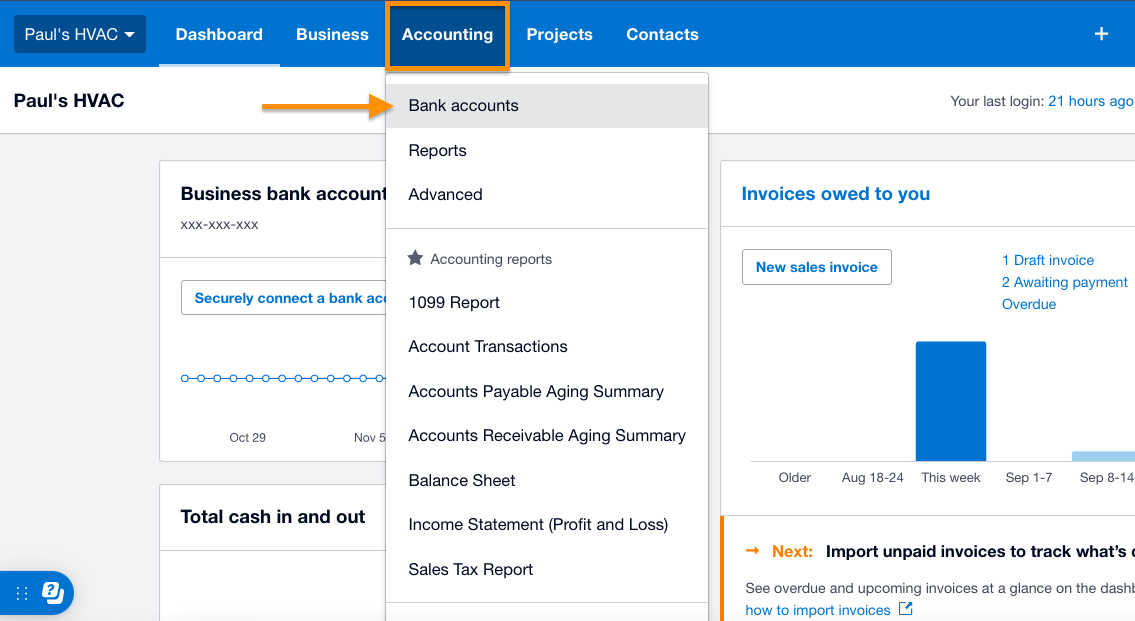This screenshot has width=1135, height=621.
Task: Click the star icon beside Accounting reports
Action: (414, 258)
